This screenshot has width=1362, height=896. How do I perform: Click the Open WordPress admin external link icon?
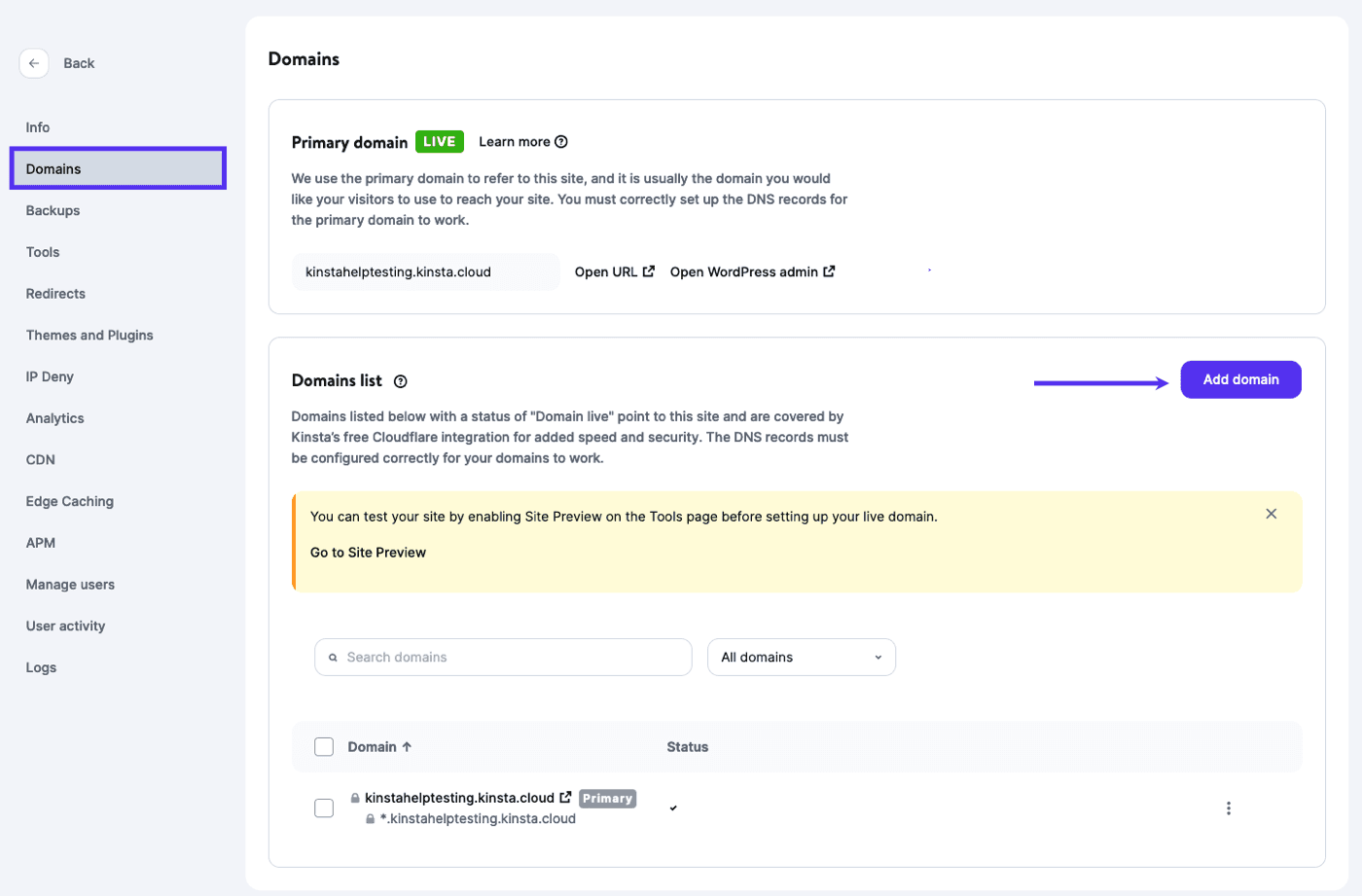828,271
